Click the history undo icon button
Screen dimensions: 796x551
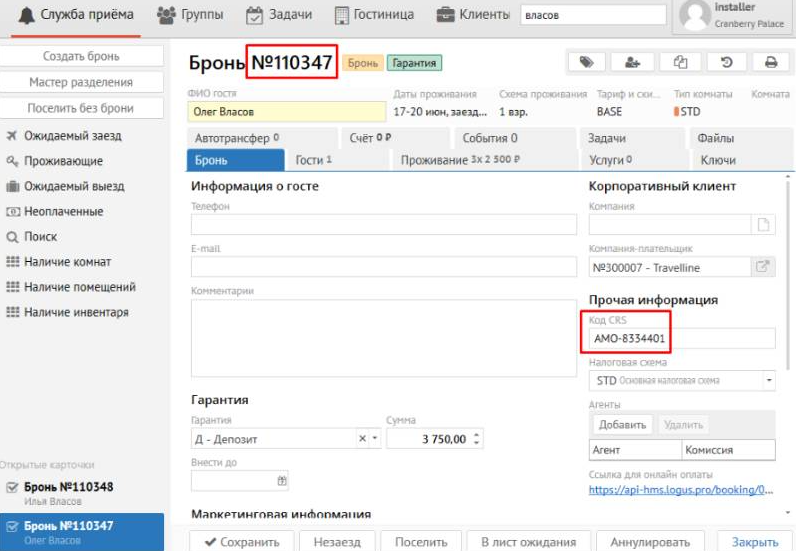pyautogui.click(x=726, y=62)
